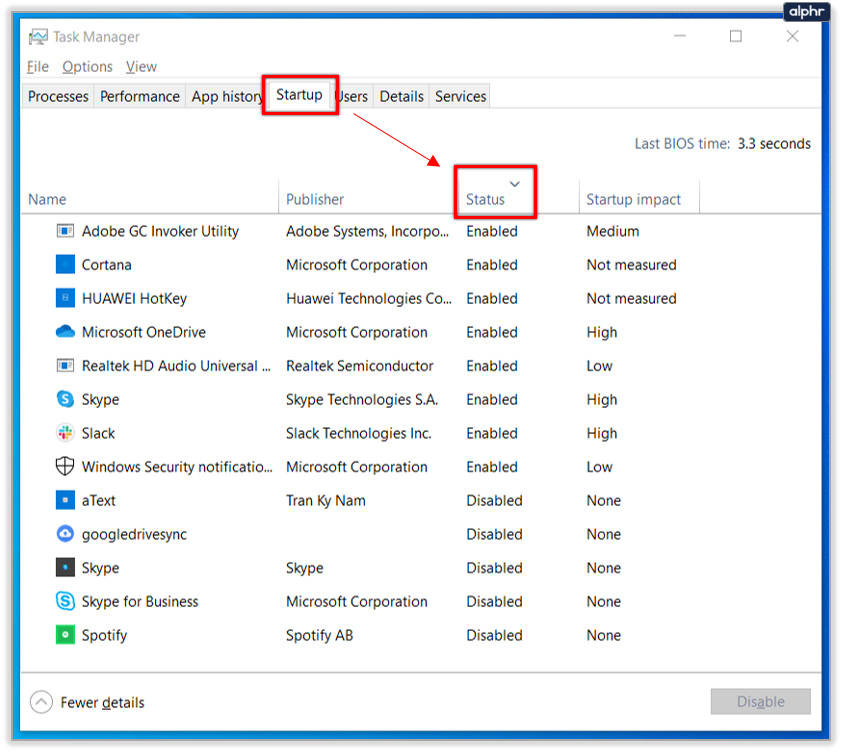
Task: Open the File menu
Action: pyautogui.click(x=38, y=67)
